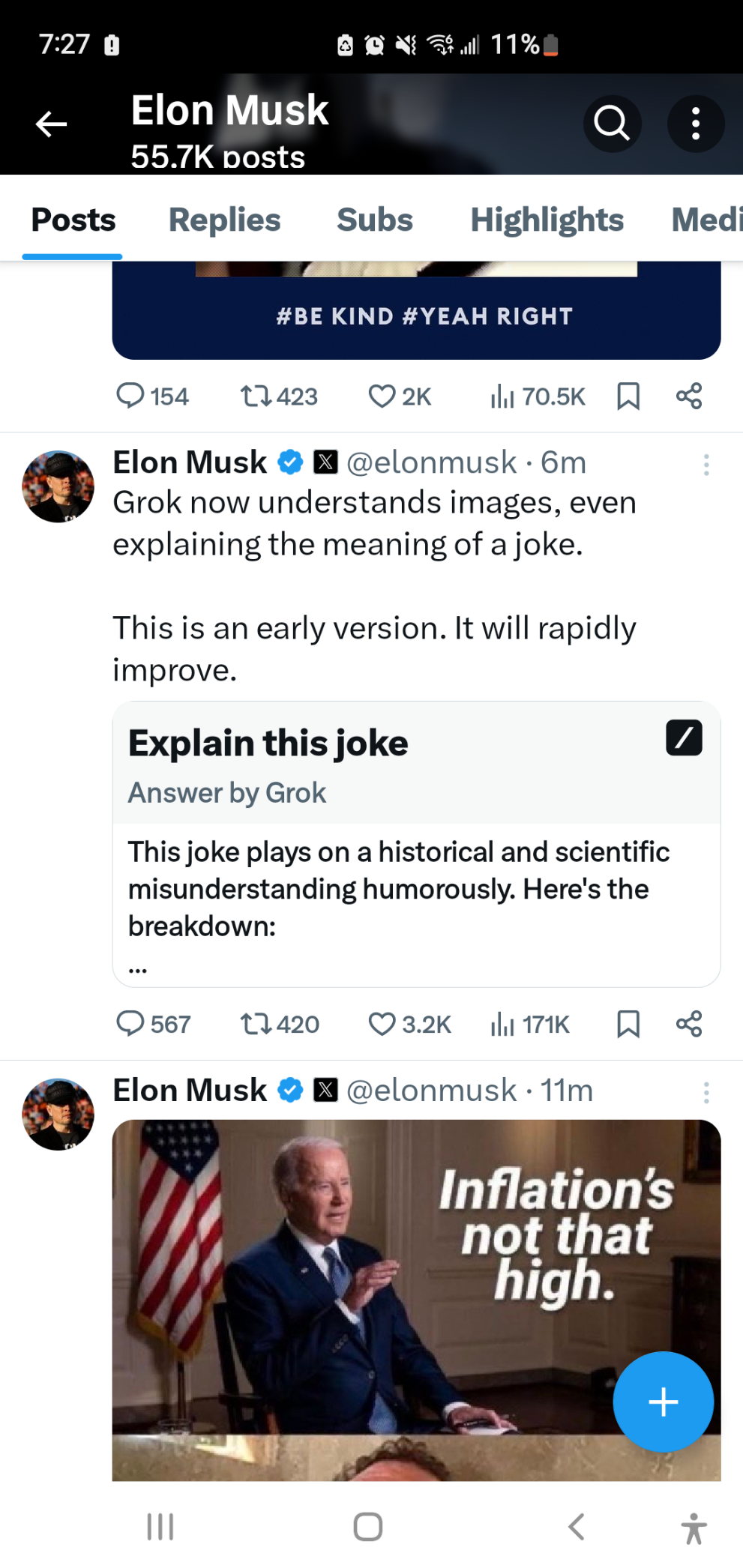Bookmark the Grok images post
The image size is (743, 1568).
pos(628,1024)
